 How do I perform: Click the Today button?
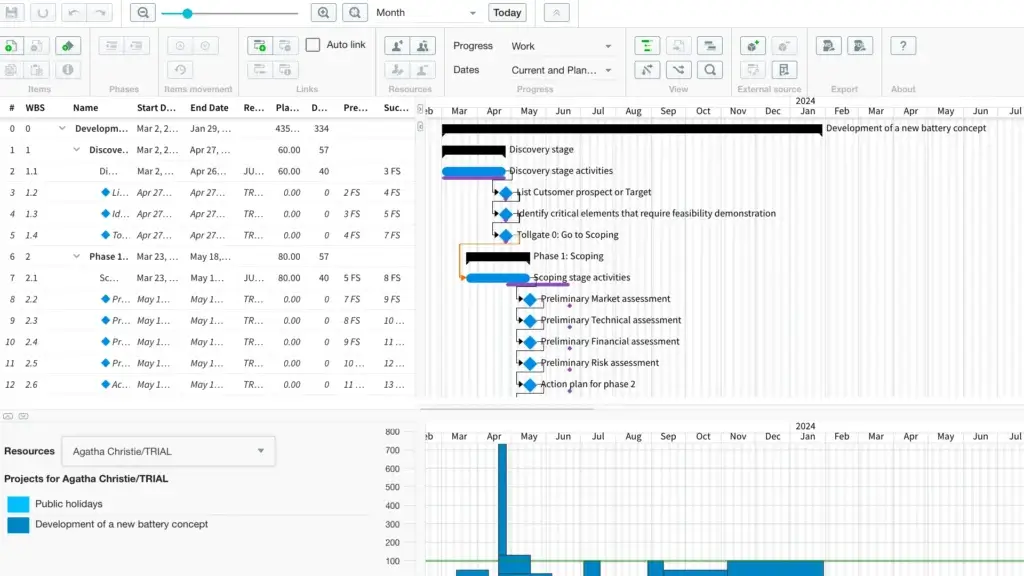(507, 12)
